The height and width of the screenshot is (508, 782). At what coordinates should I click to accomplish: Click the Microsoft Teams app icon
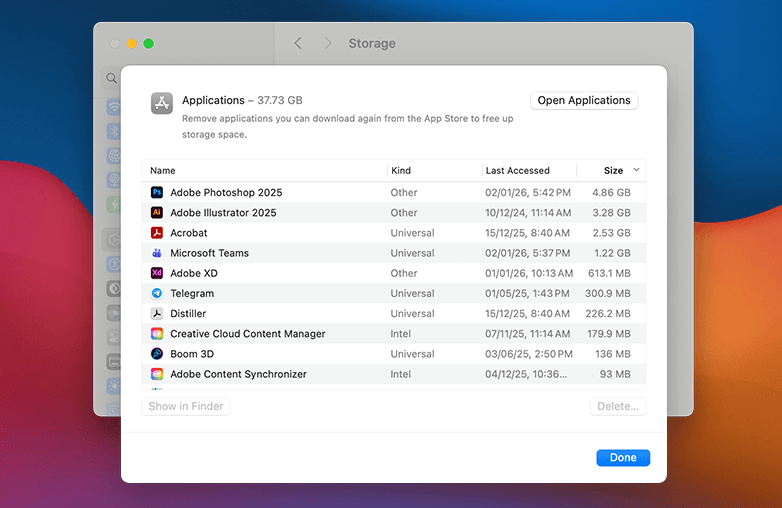coord(157,253)
